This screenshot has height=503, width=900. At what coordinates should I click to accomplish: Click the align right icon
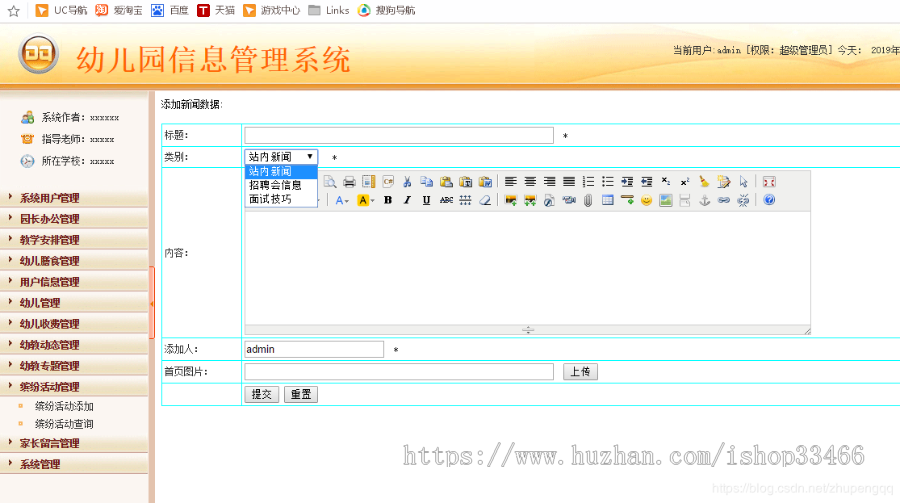[549, 182]
